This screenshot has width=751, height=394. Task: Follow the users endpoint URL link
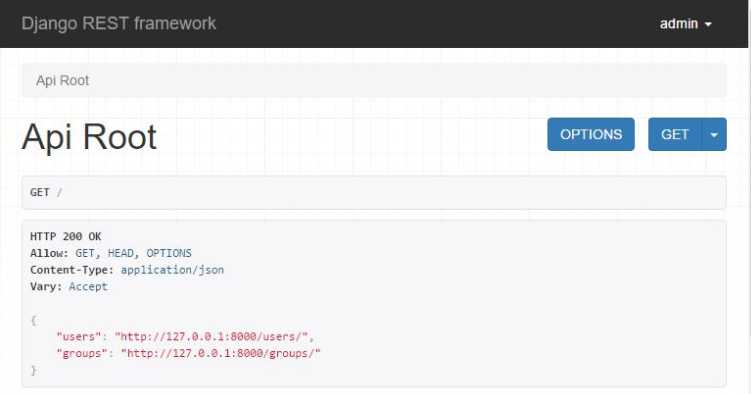pyautogui.click(x=211, y=337)
